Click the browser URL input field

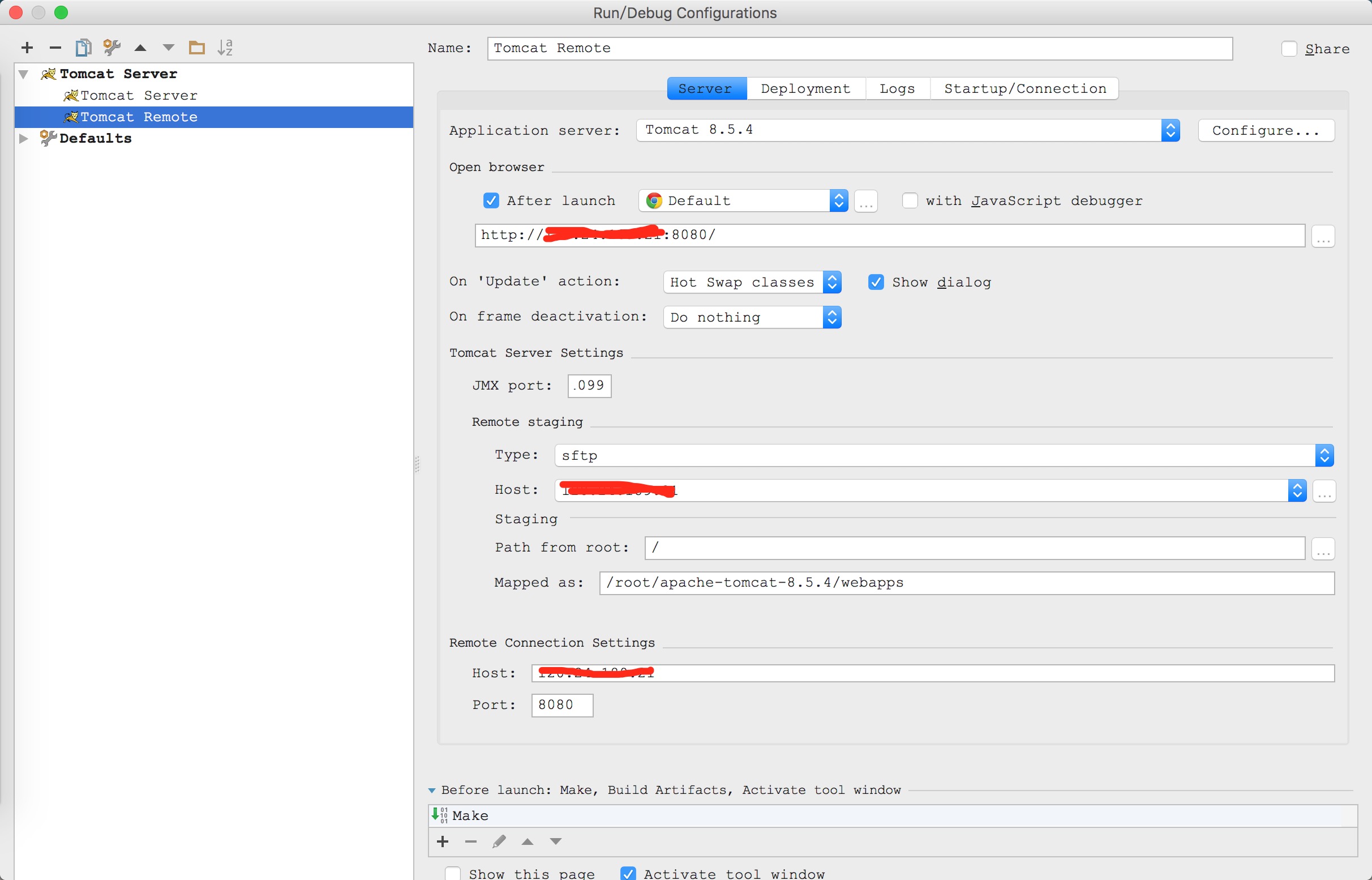(890, 236)
